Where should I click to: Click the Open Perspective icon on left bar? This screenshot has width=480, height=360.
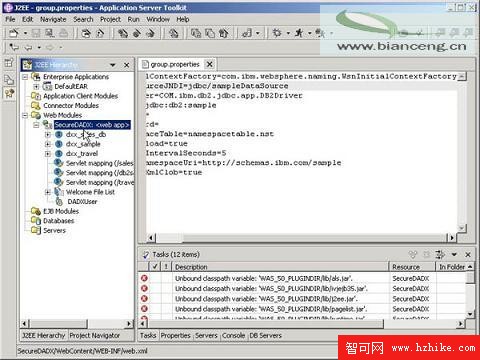9,63
